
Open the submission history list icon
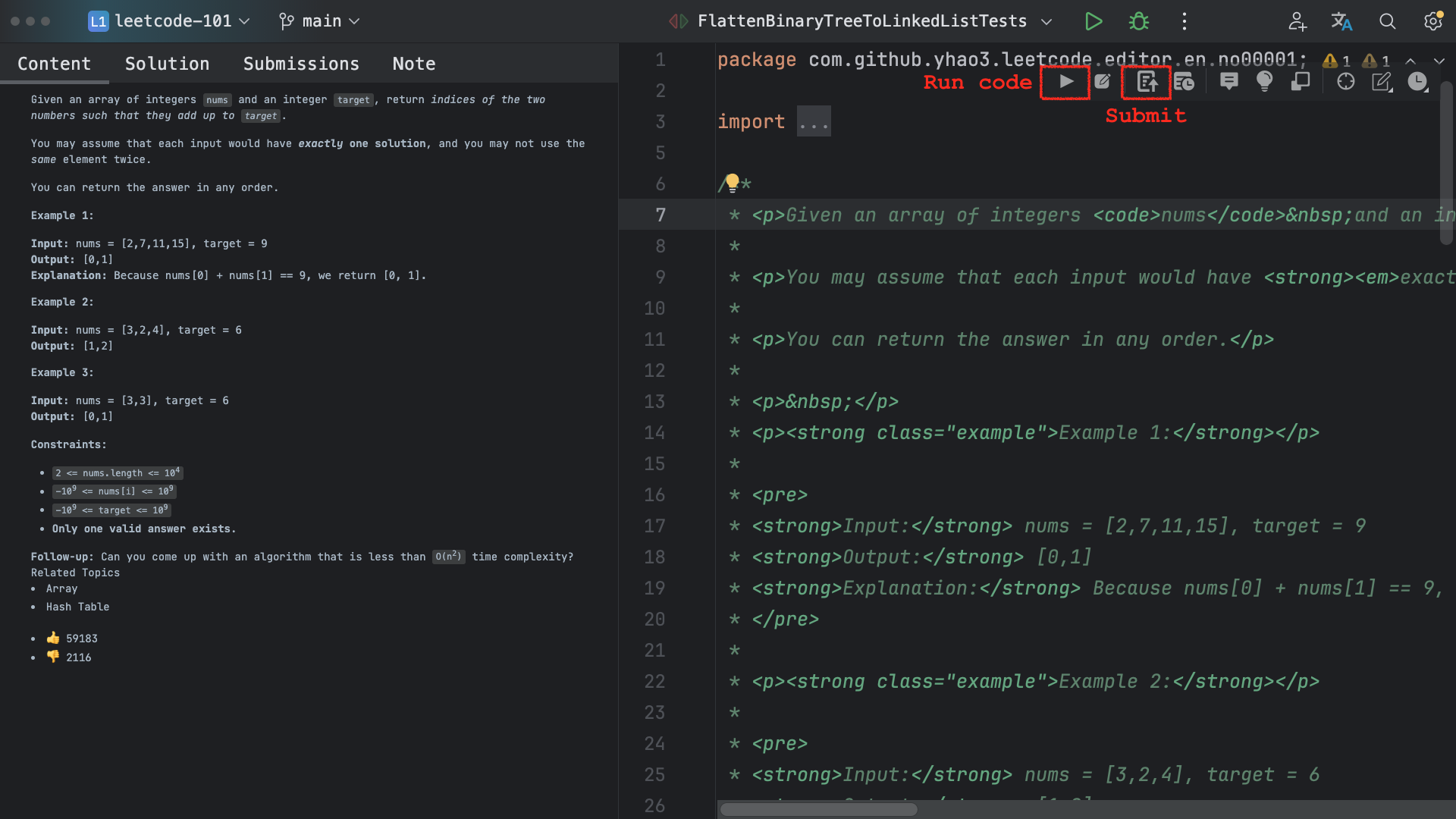[1184, 82]
